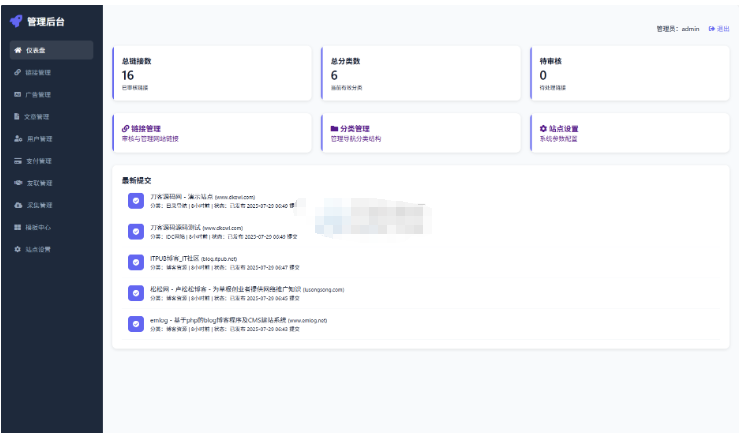Open 广告管理 in the sidebar menu
This screenshot has width=752, height=436.
(38, 95)
